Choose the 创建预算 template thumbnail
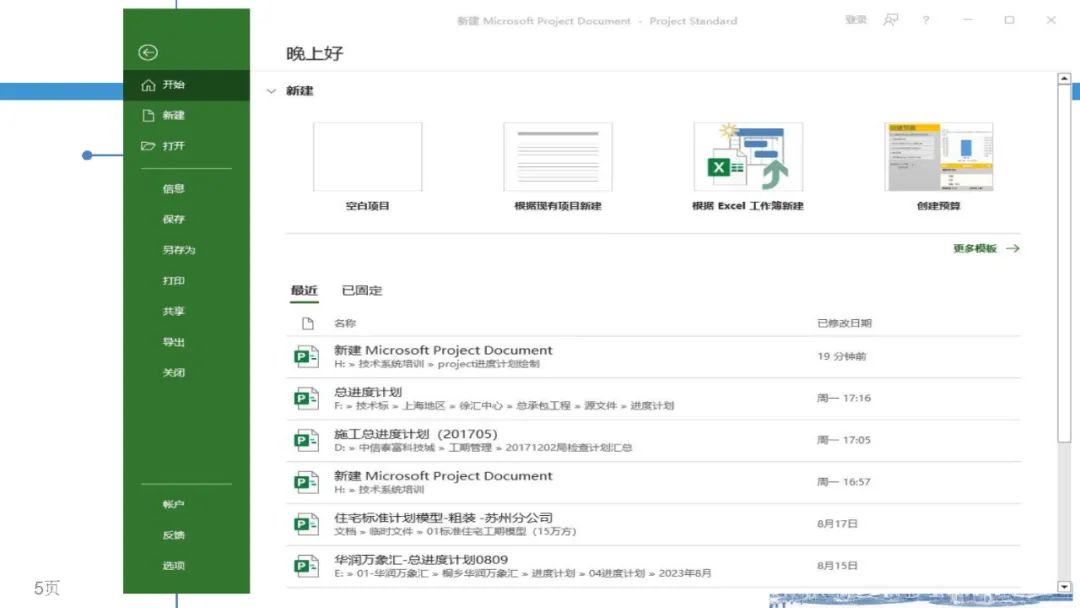This screenshot has height=608, width=1080. [939, 157]
